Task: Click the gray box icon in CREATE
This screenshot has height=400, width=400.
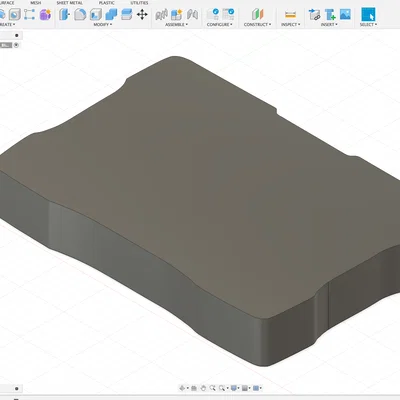Action: click(x=14, y=14)
